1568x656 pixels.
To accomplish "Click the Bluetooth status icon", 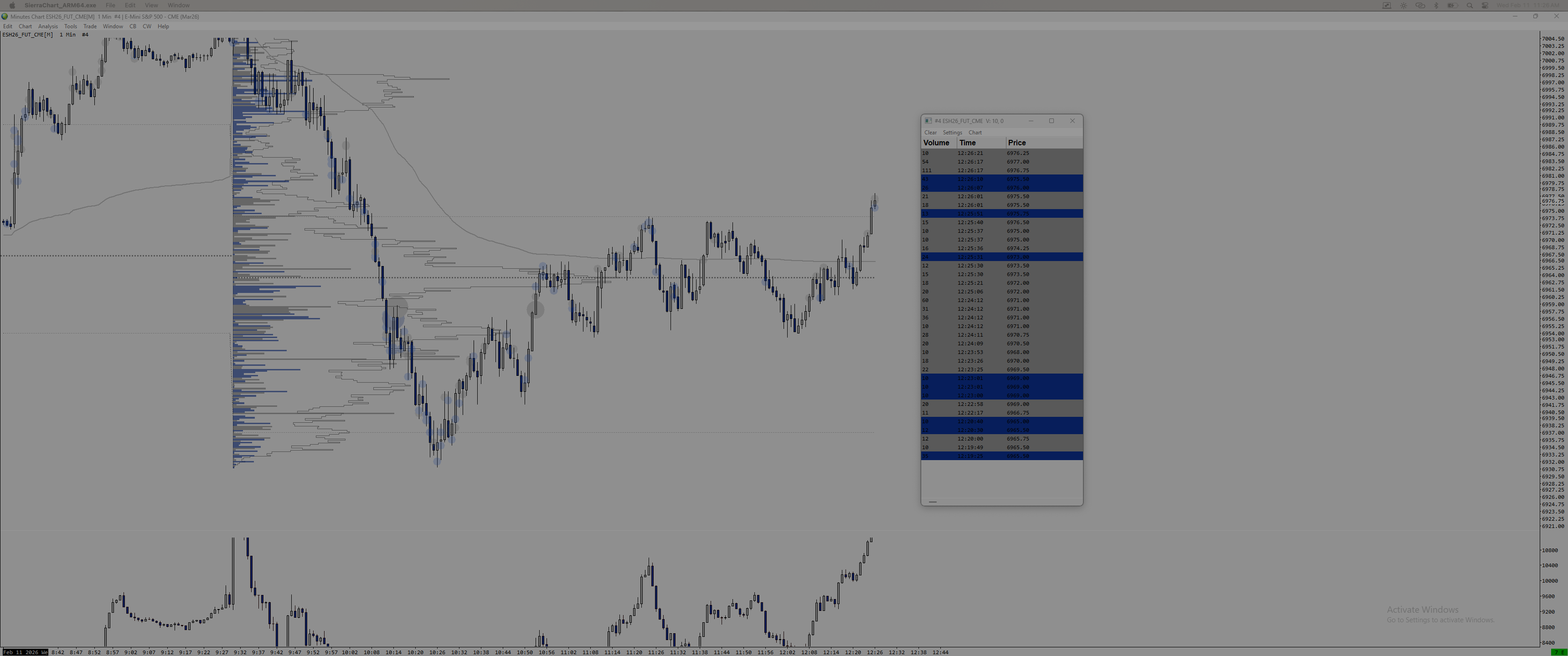I will (1437, 5).
